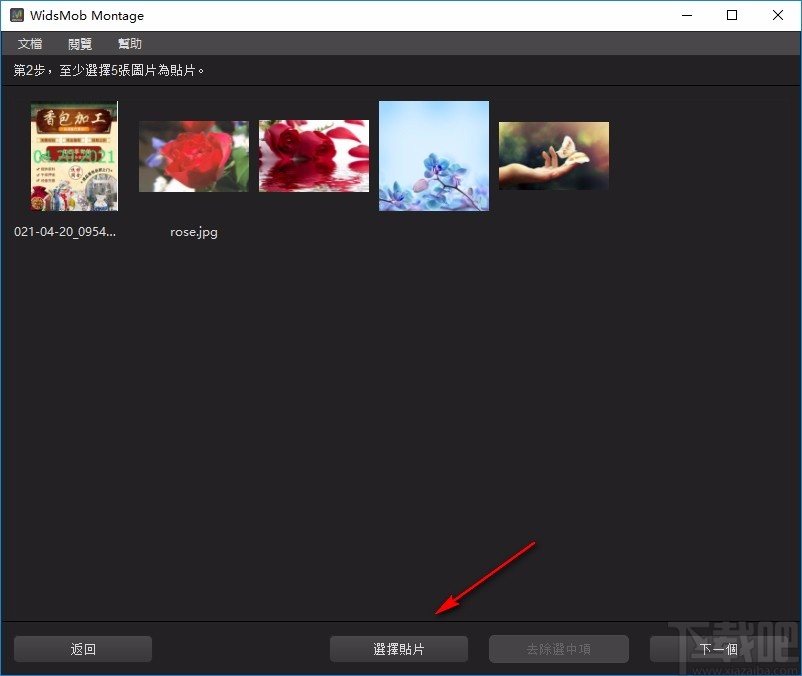
Task: Select the rose.jpg thumbnail
Action: click(193, 156)
